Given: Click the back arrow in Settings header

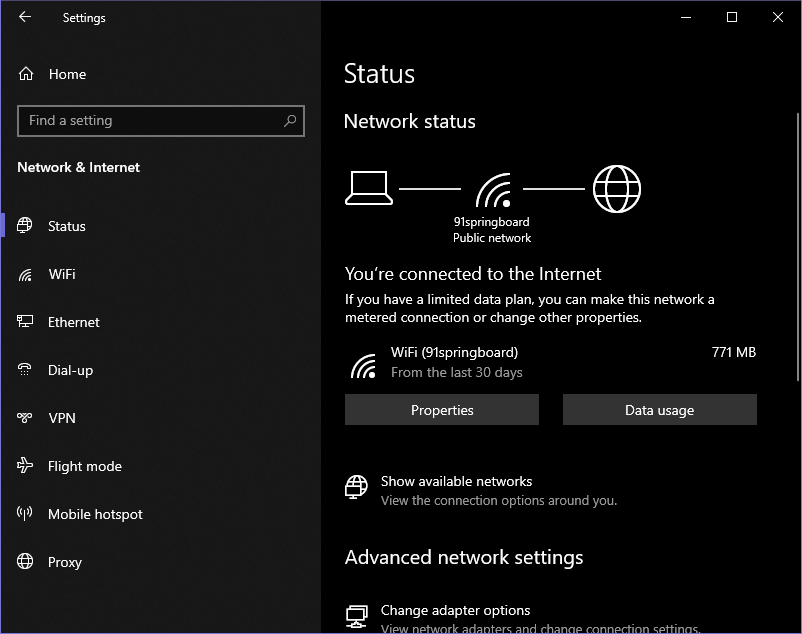Looking at the screenshot, I should pos(25,17).
